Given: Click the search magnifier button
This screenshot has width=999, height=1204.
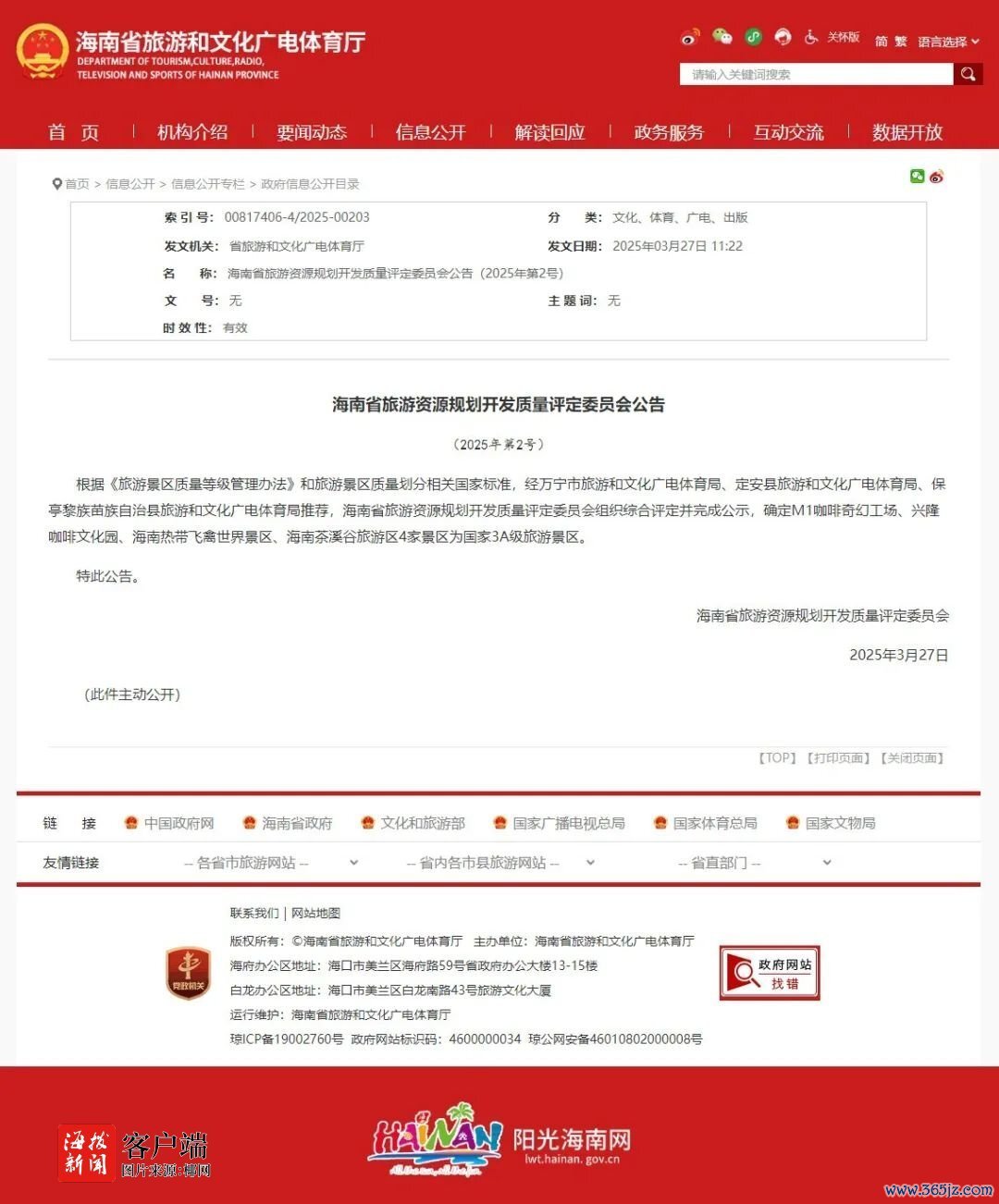Looking at the screenshot, I should tap(968, 74).
